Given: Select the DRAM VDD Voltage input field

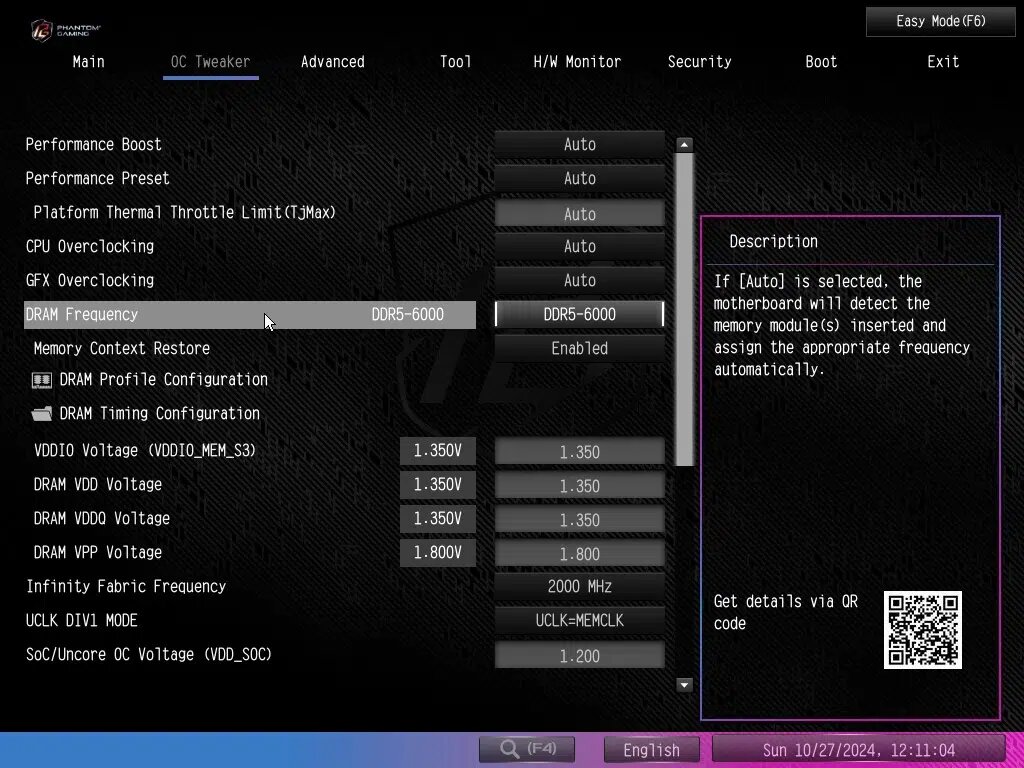Looking at the screenshot, I should (x=579, y=486).
